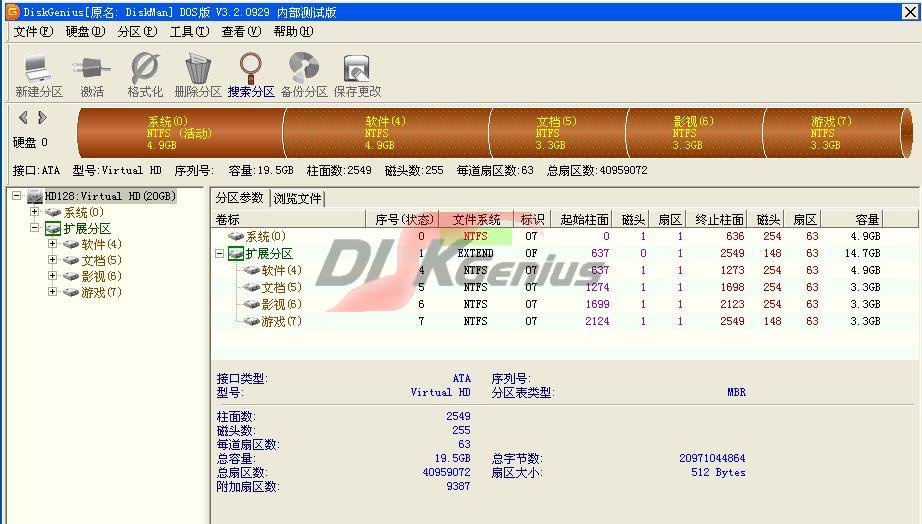Screen dimensions: 922x524
Task: Go to previous disk with left arrow
Action: click(x=24, y=117)
